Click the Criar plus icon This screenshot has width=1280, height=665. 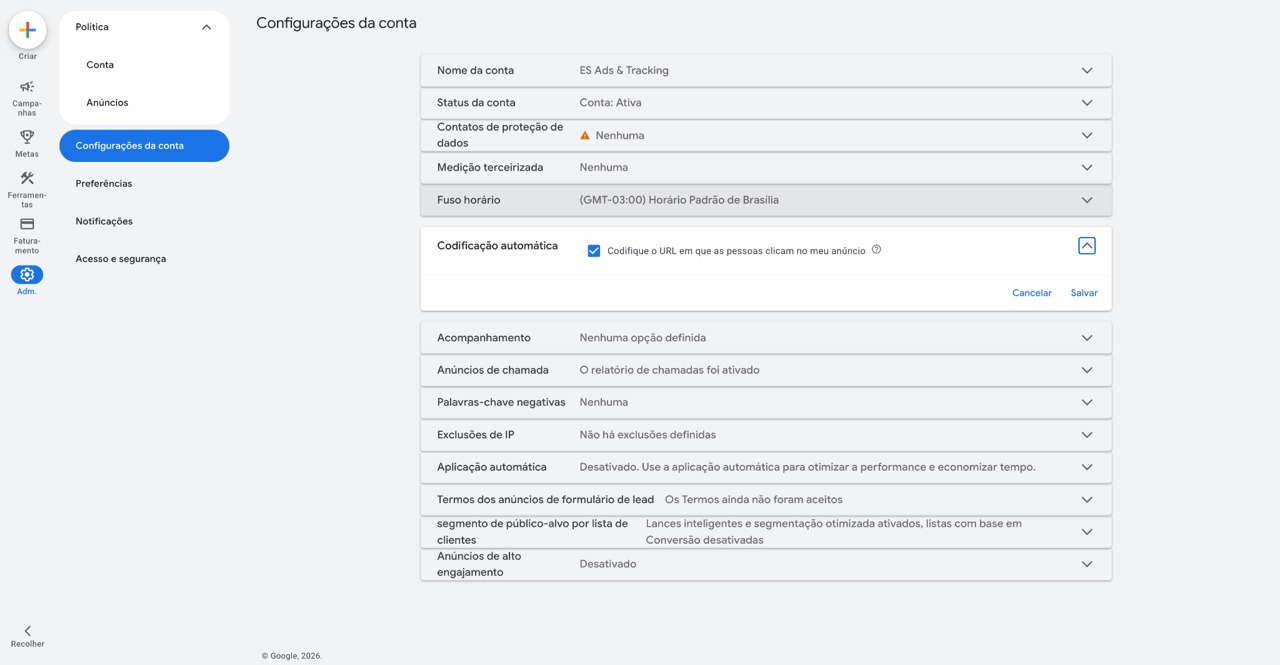(x=27, y=30)
